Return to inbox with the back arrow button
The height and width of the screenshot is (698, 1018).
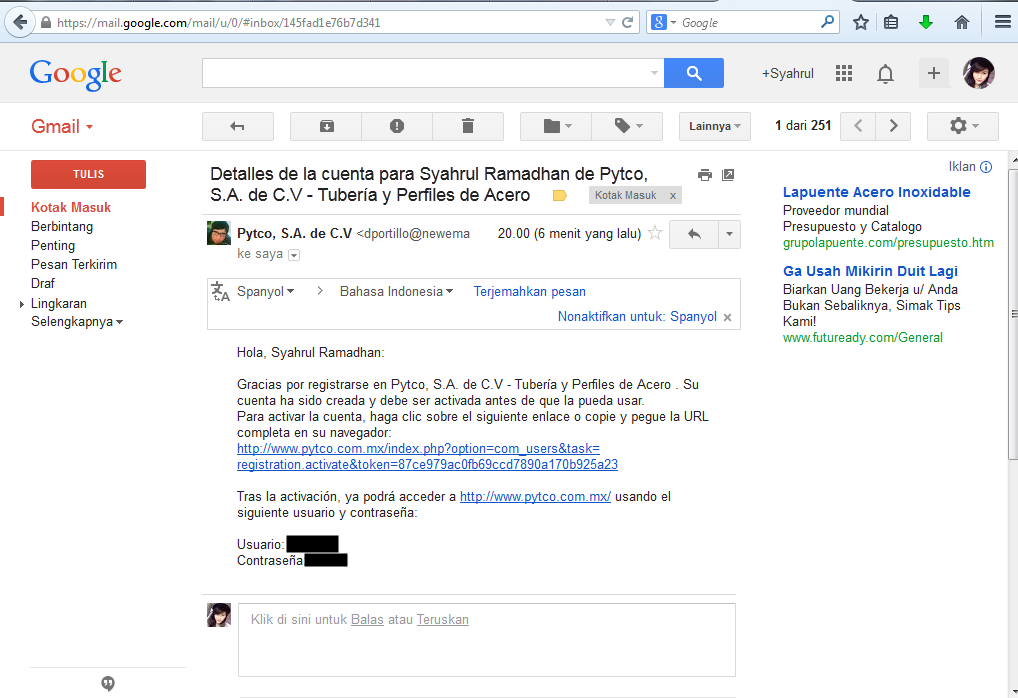(x=238, y=126)
